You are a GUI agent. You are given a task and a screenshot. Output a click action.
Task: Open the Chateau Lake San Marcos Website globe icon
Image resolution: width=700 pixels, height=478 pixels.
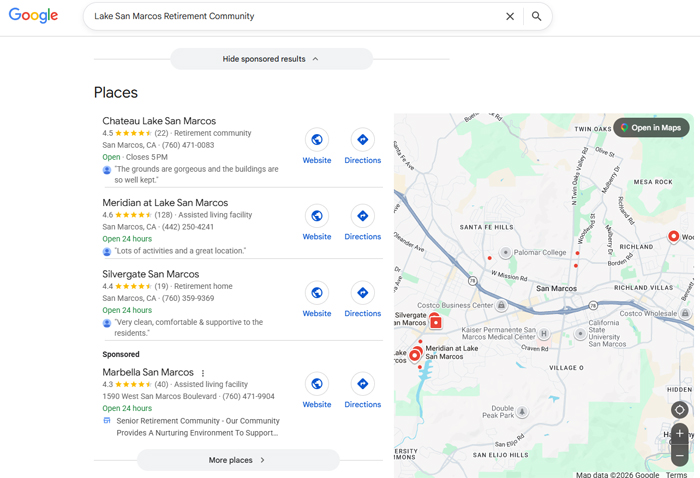317,140
